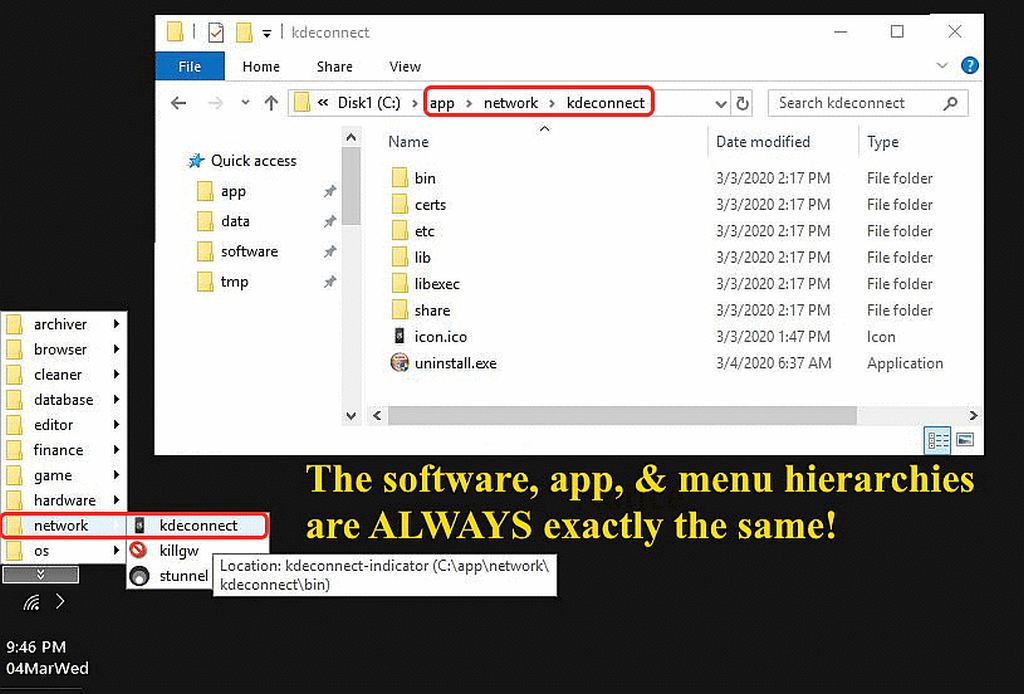1024x694 pixels.
Task: Click the pin icon beside software
Action: coord(330,251)
